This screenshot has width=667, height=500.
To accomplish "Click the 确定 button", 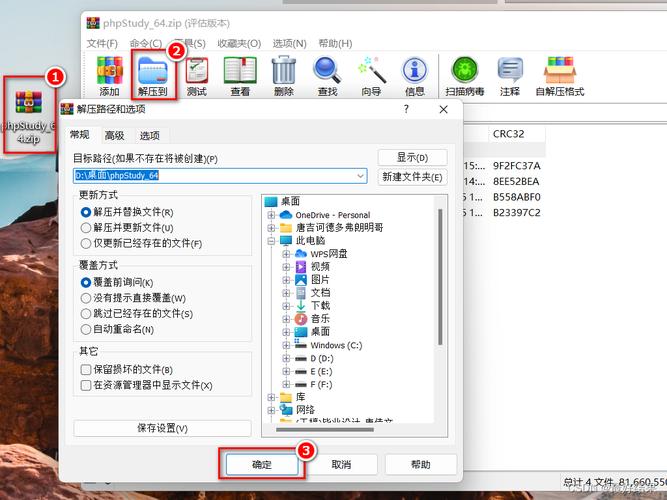I will pos(262,464).
